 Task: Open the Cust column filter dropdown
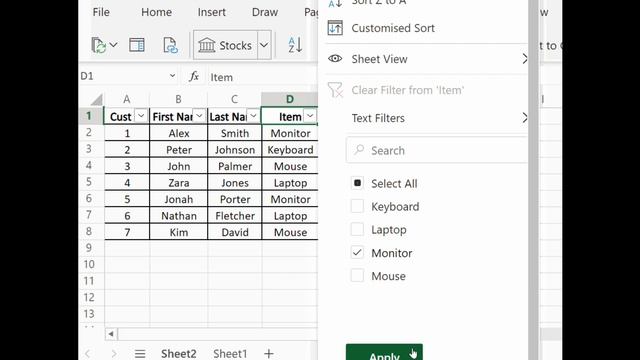tap(141, 116)
